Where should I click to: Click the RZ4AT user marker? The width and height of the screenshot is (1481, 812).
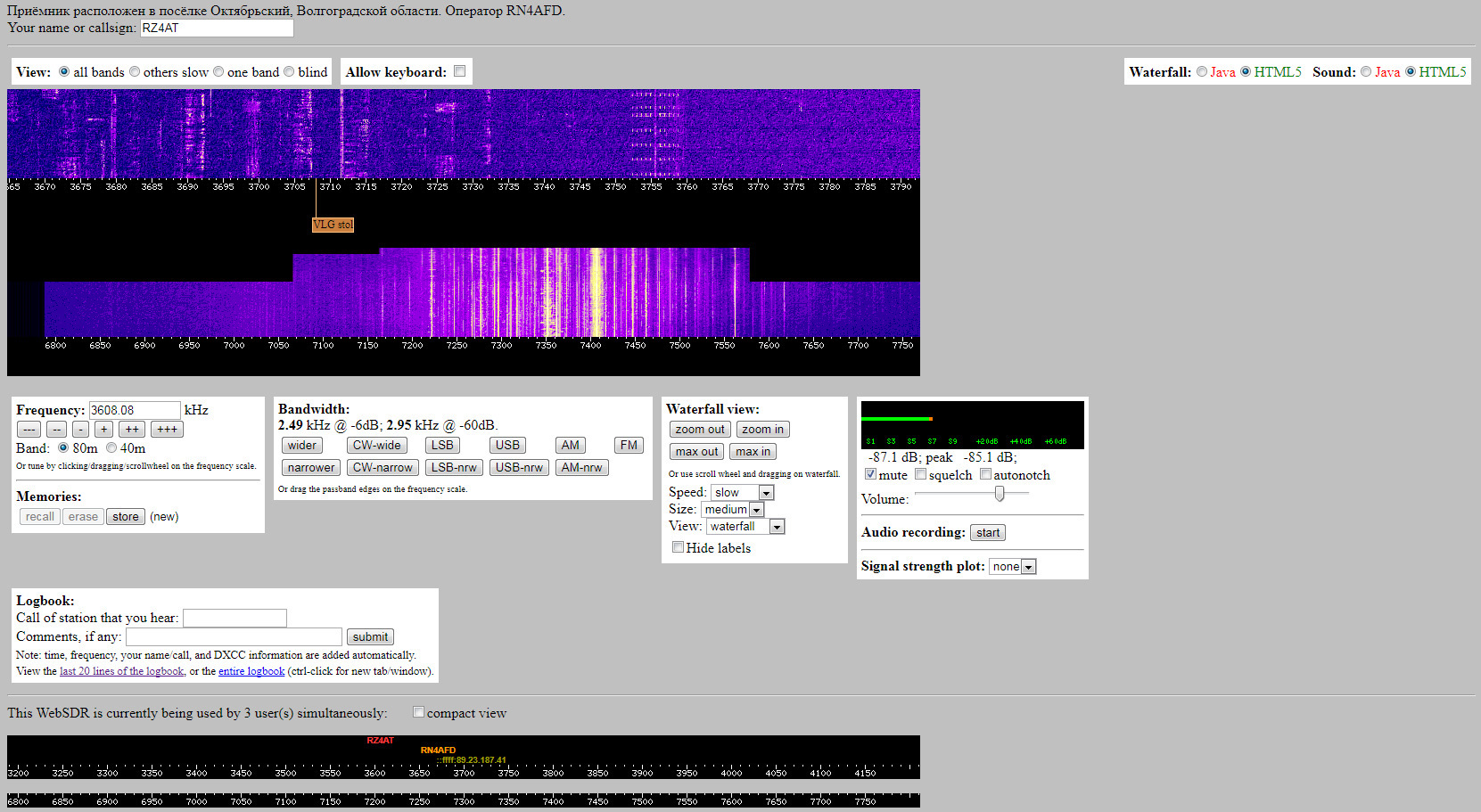click(x=381, y=741)
